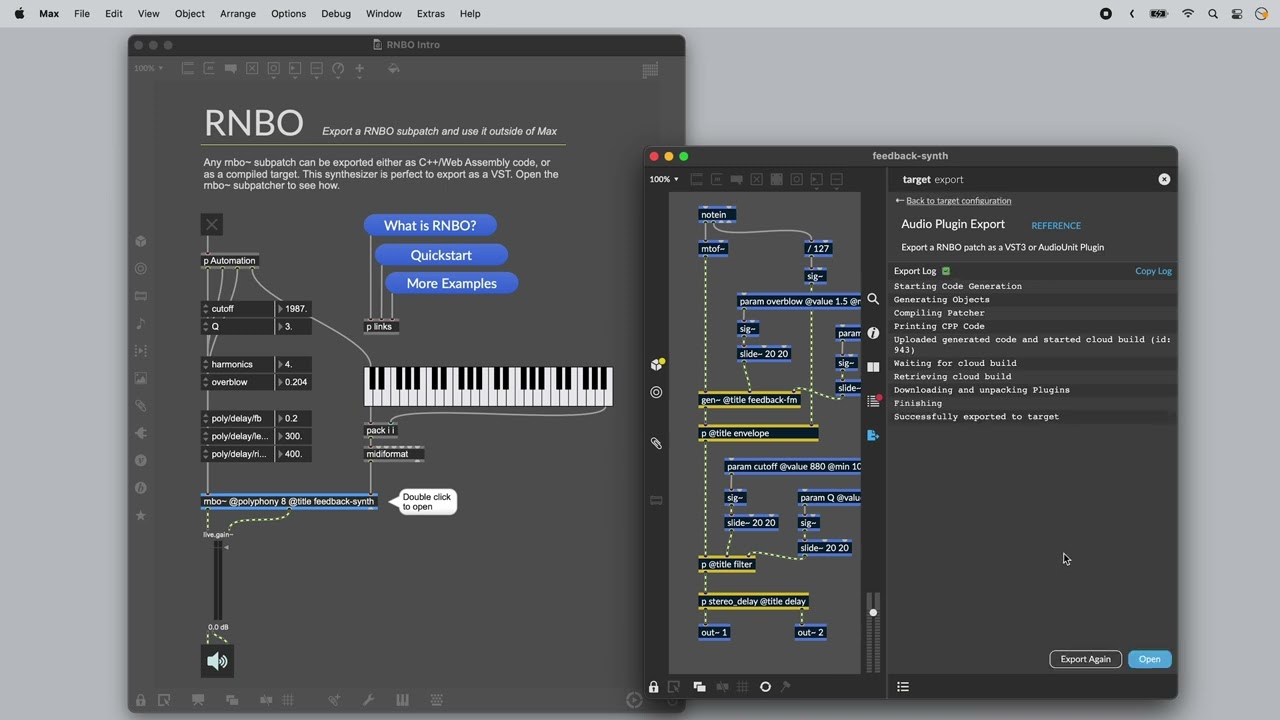Click the piano keyboard in RNBO Intro patch

[488, 386]
